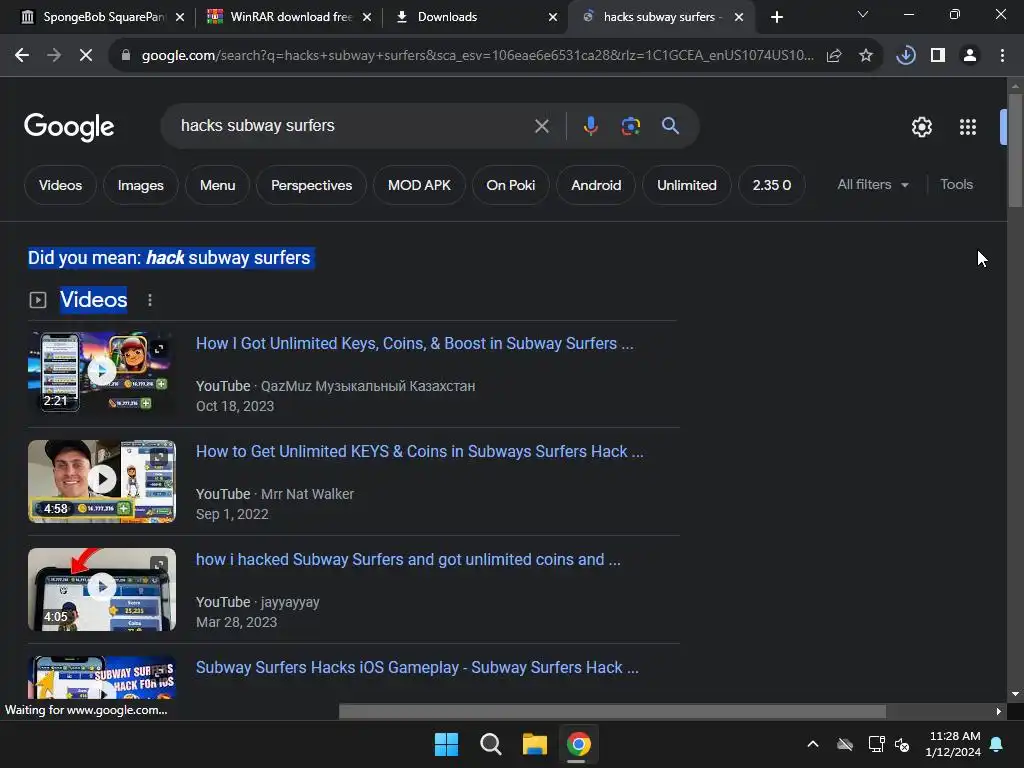This screenshot has width=1024, height=768.
Task: Click the horizontal scrollbar thumb
Action: 613,711
